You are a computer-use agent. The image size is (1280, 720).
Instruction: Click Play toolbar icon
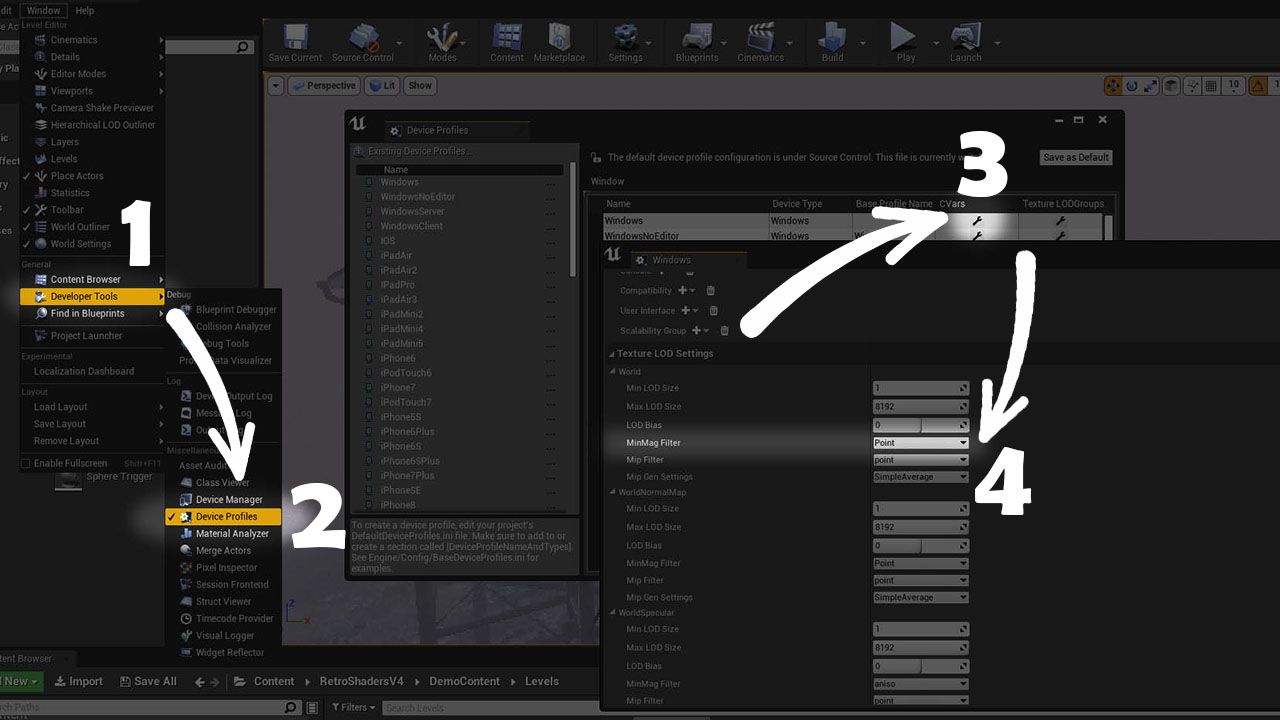(905, 43)
